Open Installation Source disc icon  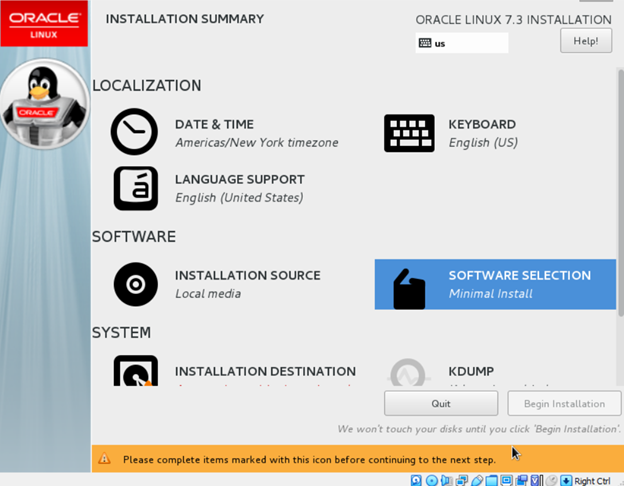coord(136,284)
